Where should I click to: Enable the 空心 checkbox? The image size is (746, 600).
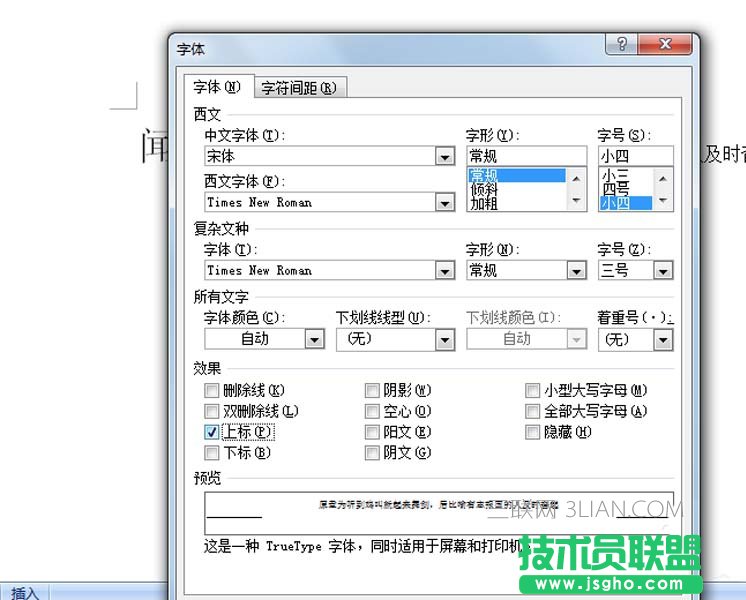coord(372,411)
